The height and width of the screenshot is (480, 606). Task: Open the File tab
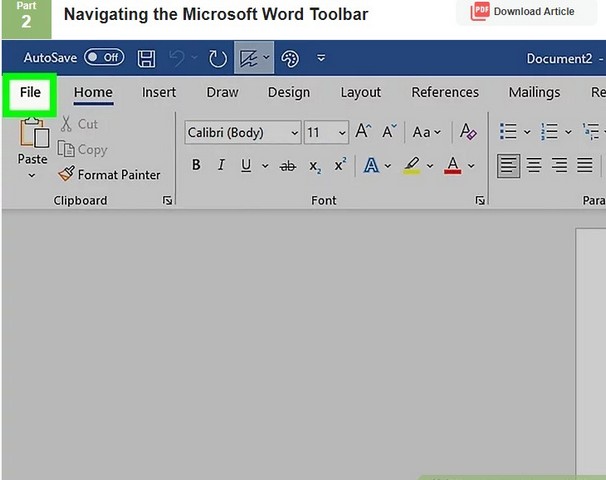30,93
